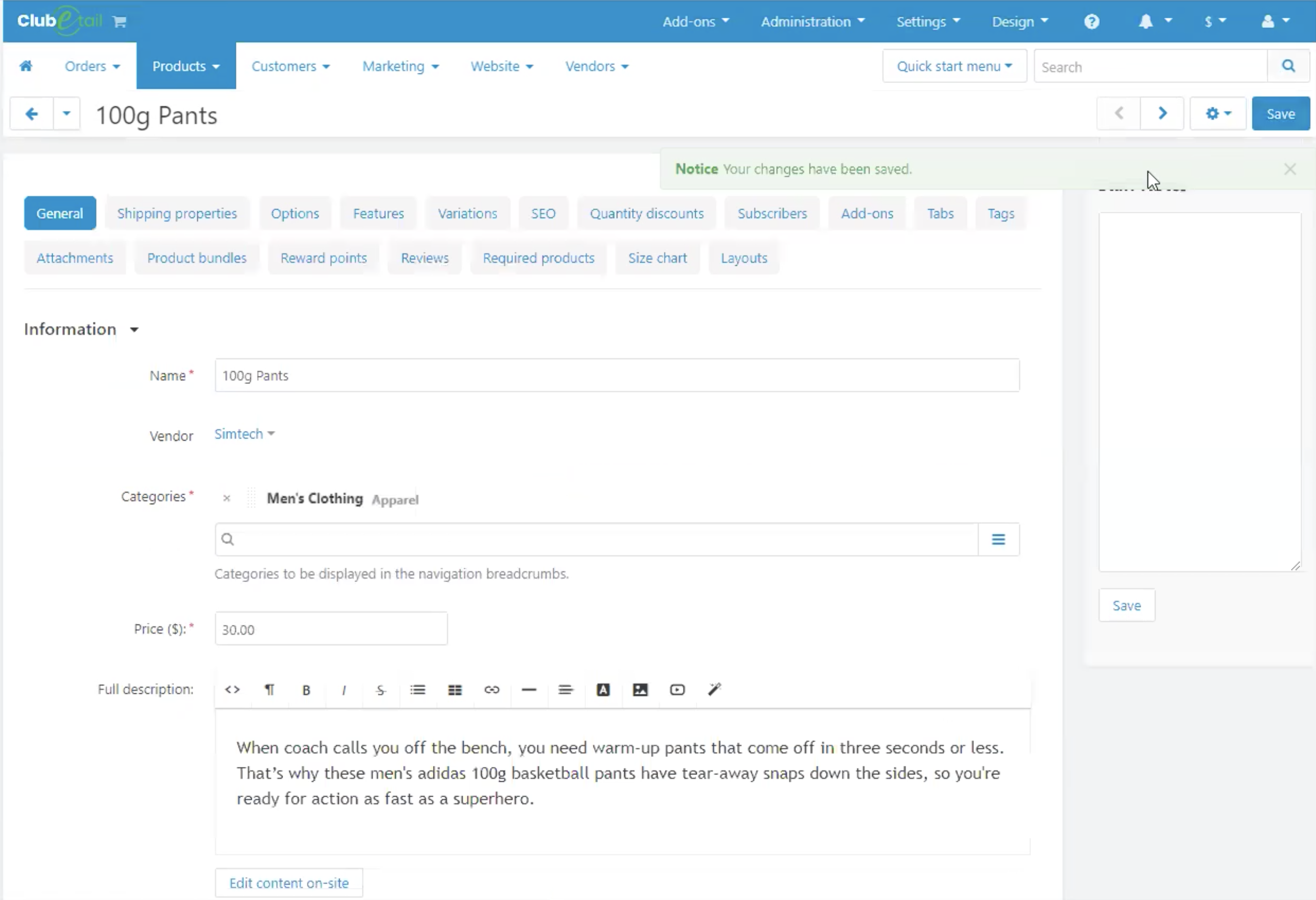Click the ClubeTail logo

60,21
